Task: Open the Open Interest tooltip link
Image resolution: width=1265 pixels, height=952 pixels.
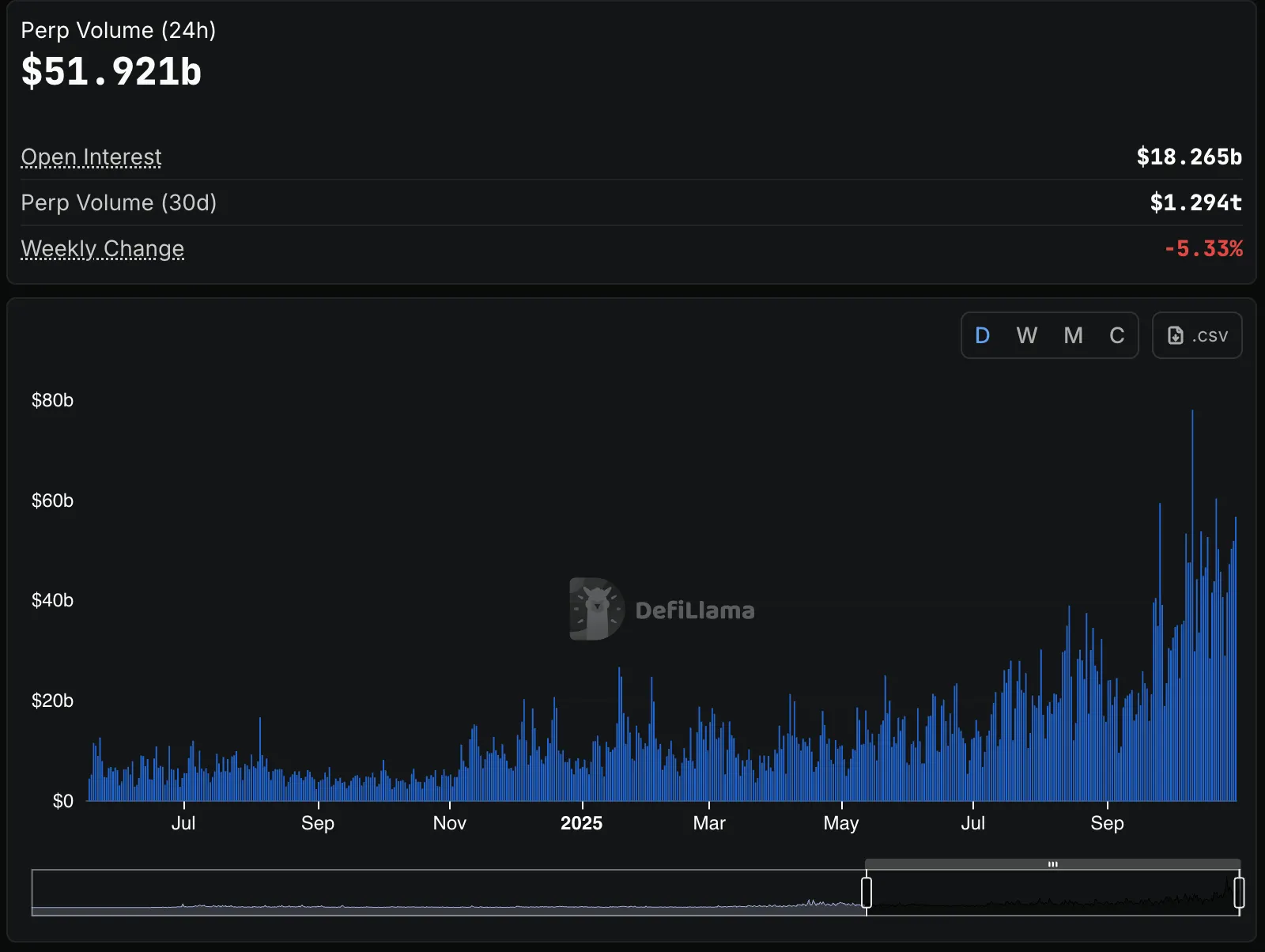Action: [91, 157]
